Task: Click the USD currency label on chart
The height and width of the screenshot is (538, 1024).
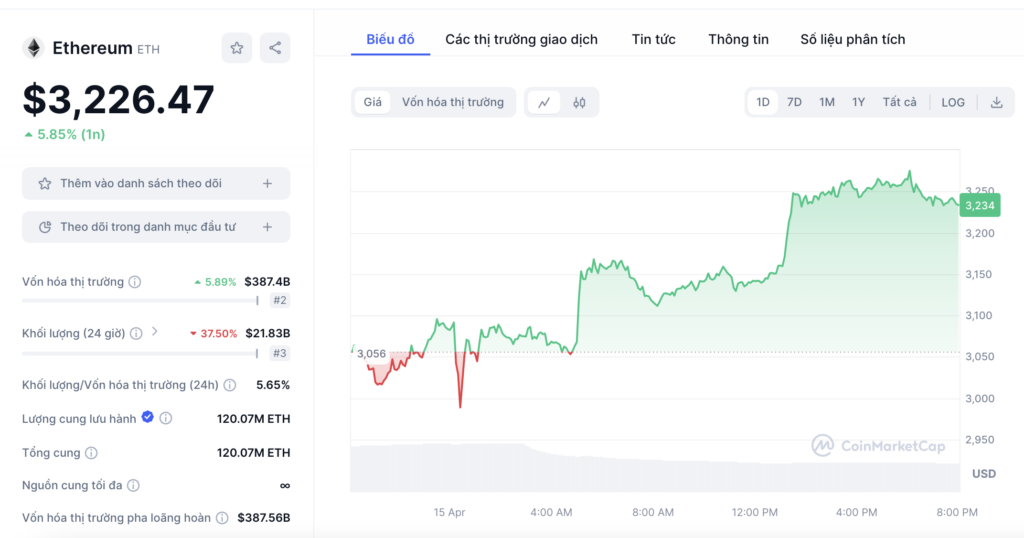Action: coord(984,474)
